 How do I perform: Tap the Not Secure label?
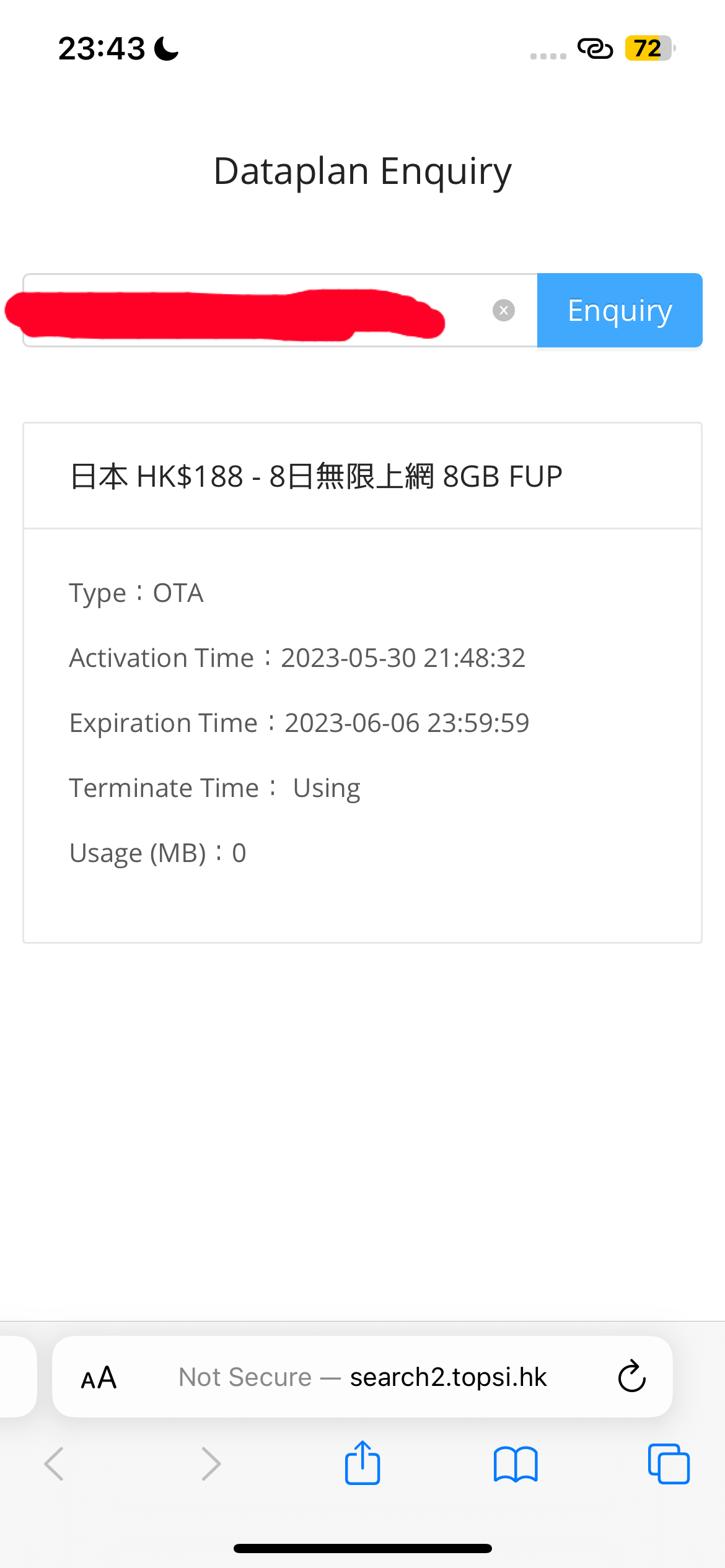[245, 1377]
